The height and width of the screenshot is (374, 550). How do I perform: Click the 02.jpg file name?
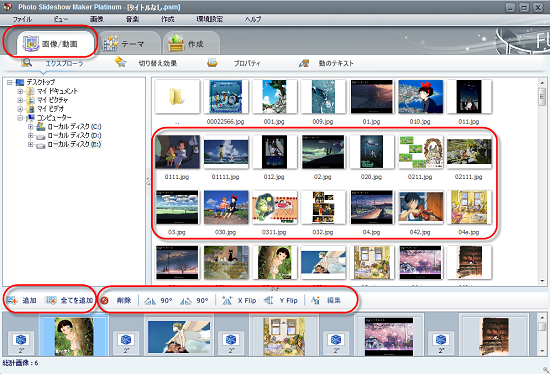[323, 177]
